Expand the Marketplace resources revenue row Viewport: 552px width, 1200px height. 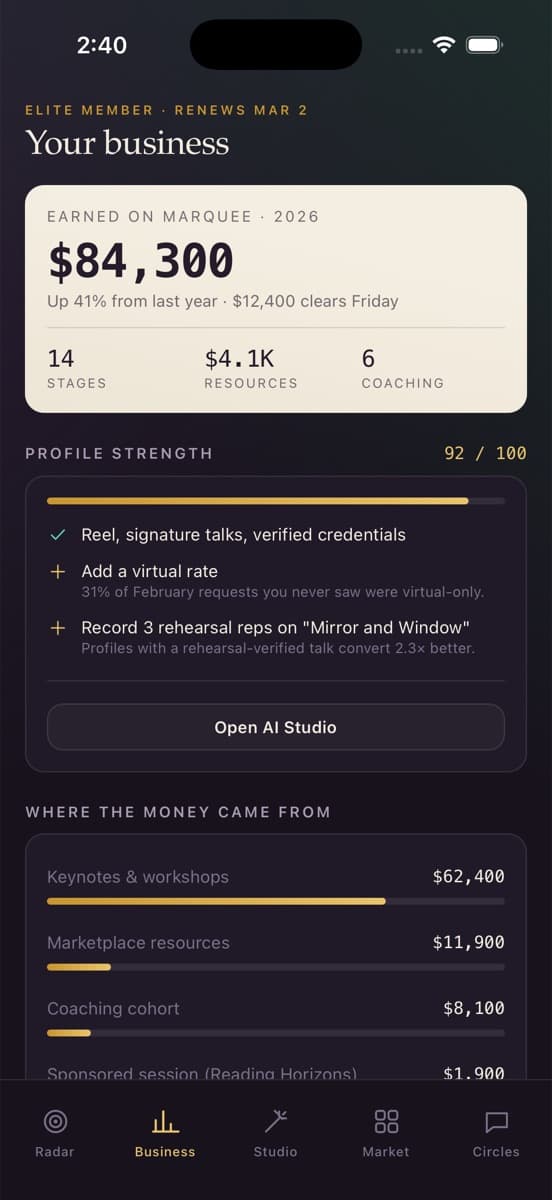(276, 953)
